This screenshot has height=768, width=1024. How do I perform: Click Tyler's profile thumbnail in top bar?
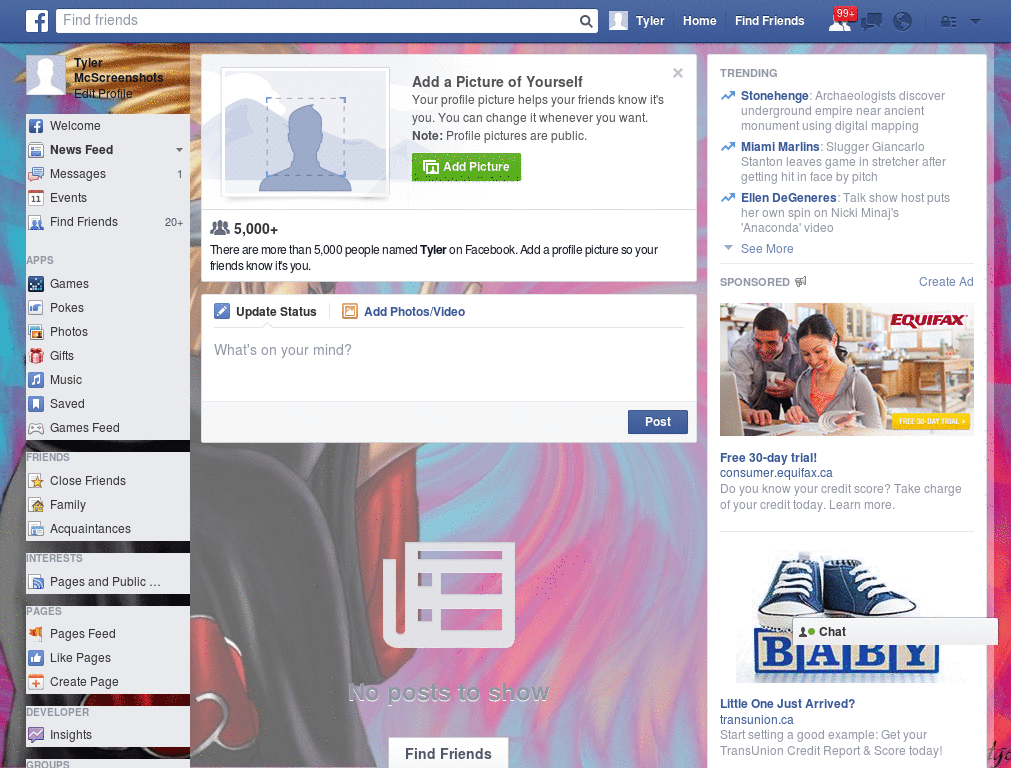point(618,21)
